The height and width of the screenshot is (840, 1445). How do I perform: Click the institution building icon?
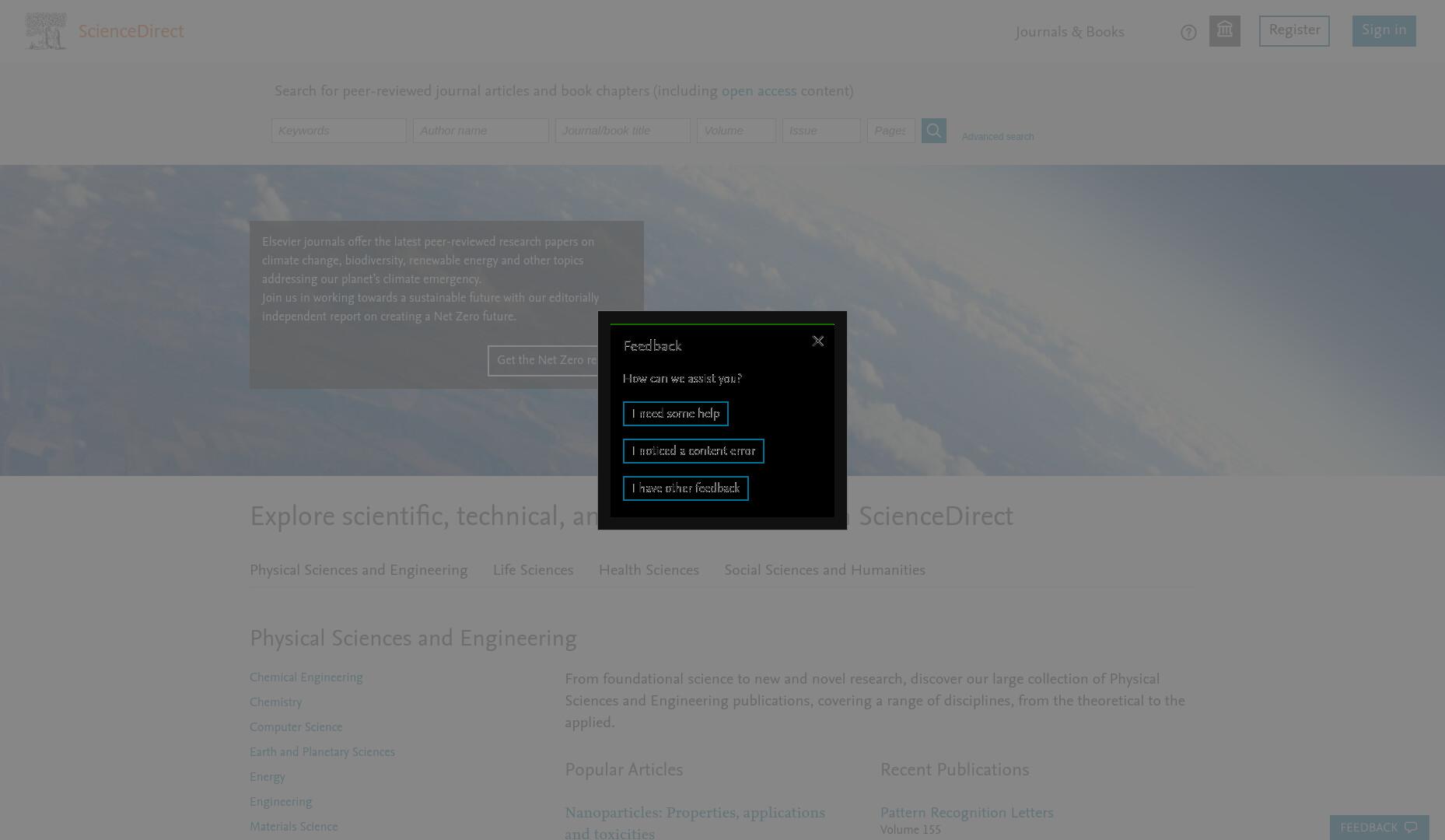pyautogui.click(x=1224, y=31)
